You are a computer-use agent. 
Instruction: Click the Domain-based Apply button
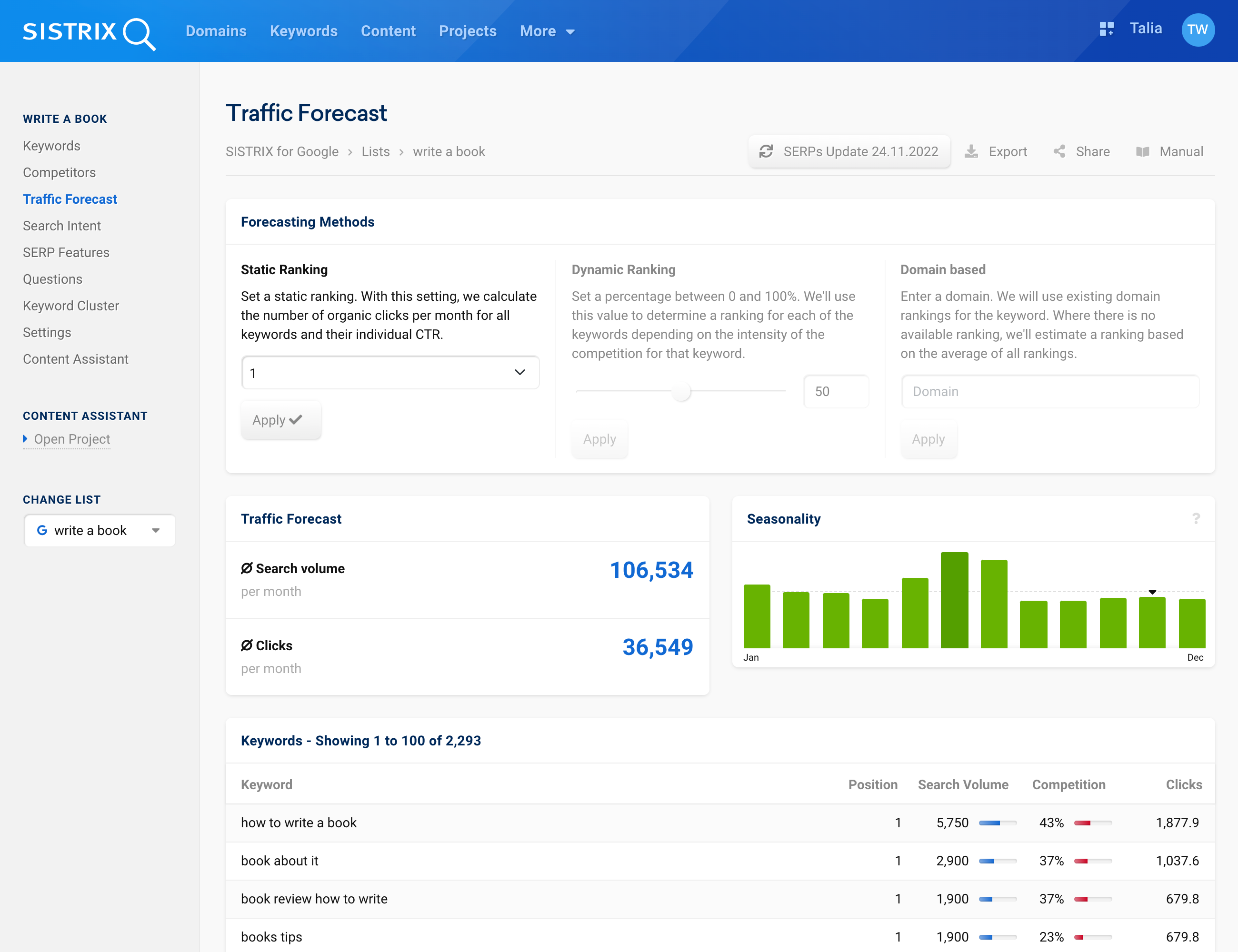[928, 439]
